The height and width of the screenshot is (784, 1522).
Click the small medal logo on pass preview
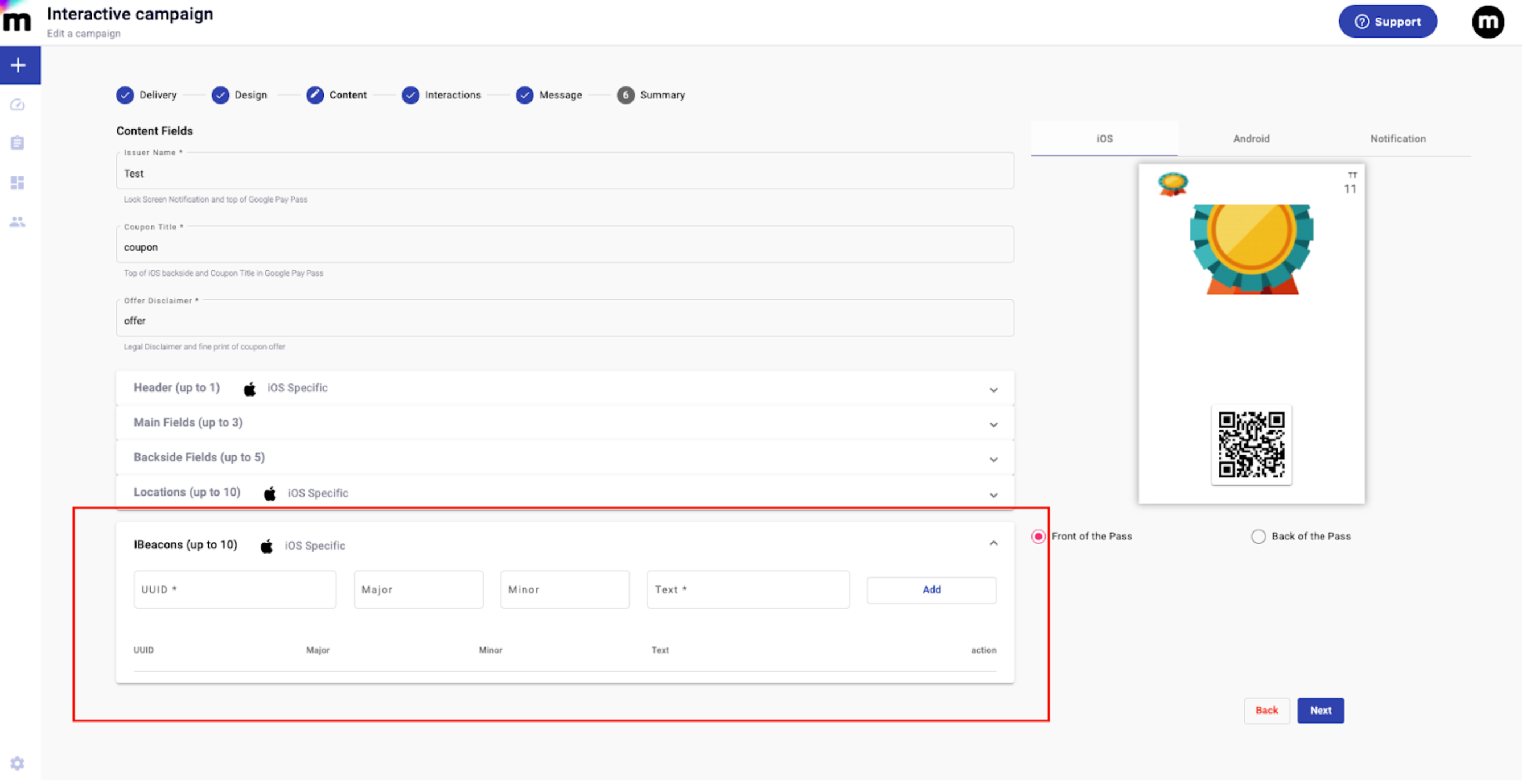pyautogui.click(x=1173, y=185)
